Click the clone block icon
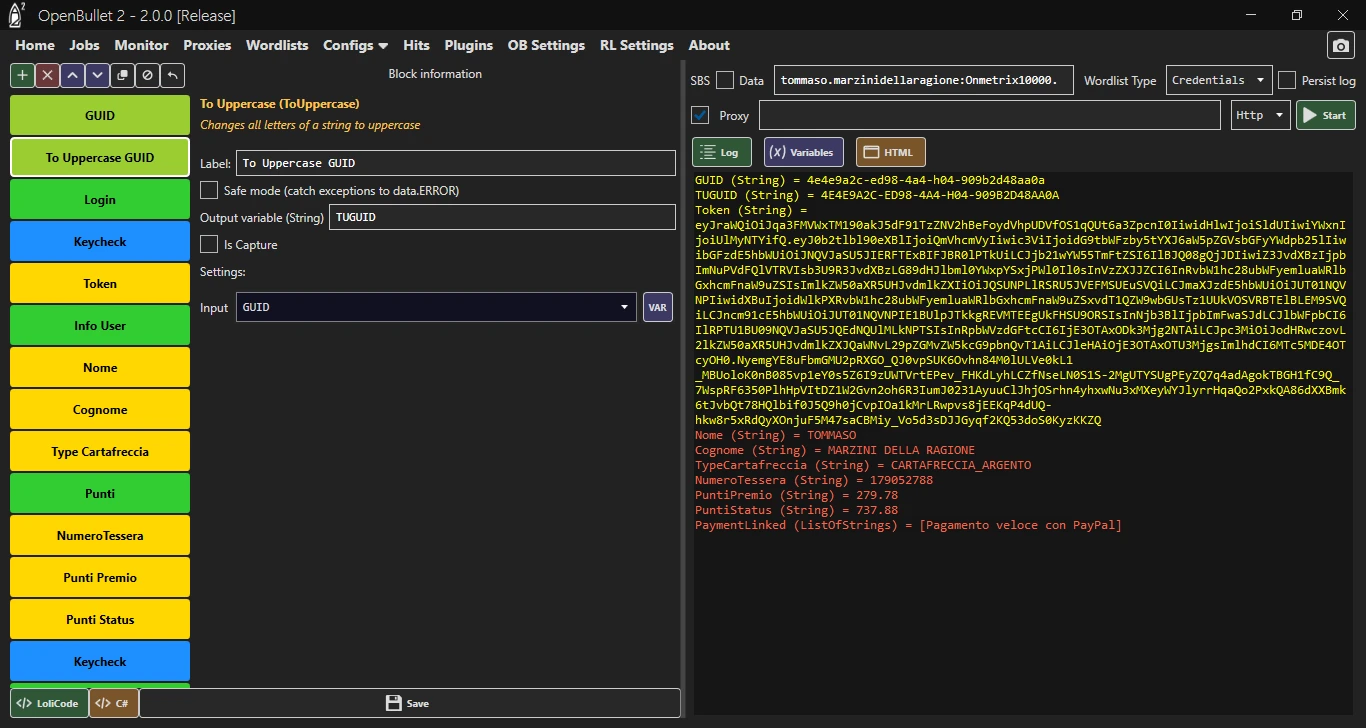The image size is (1366, 728). 122,75
